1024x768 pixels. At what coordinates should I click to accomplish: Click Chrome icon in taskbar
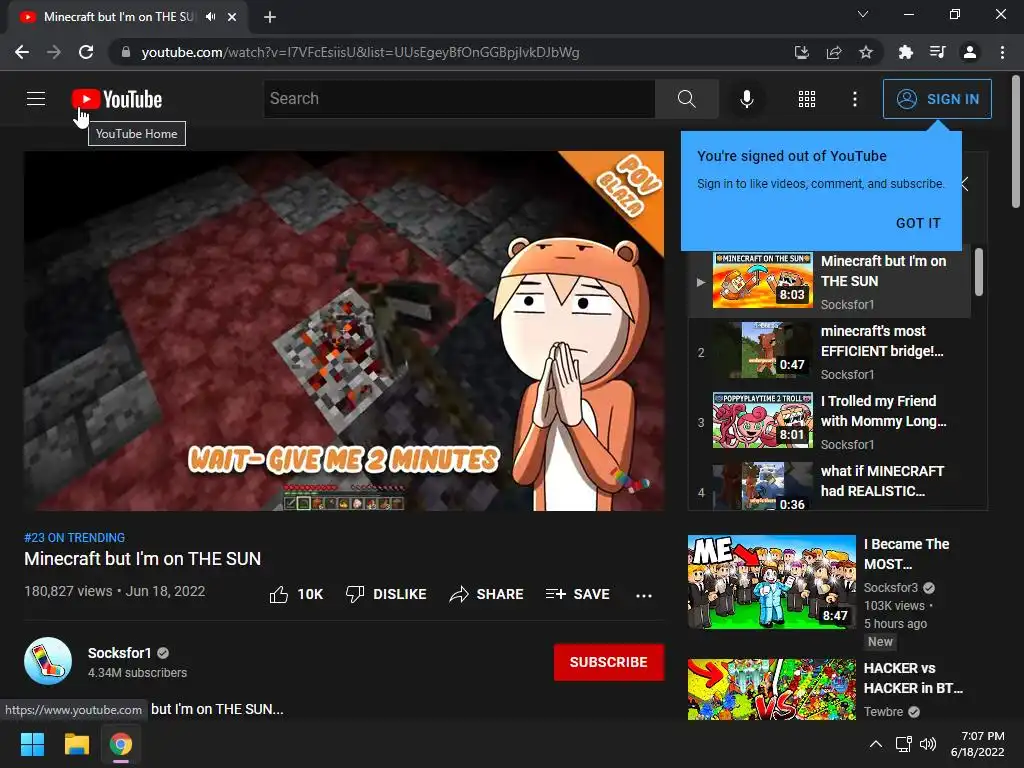121,744
